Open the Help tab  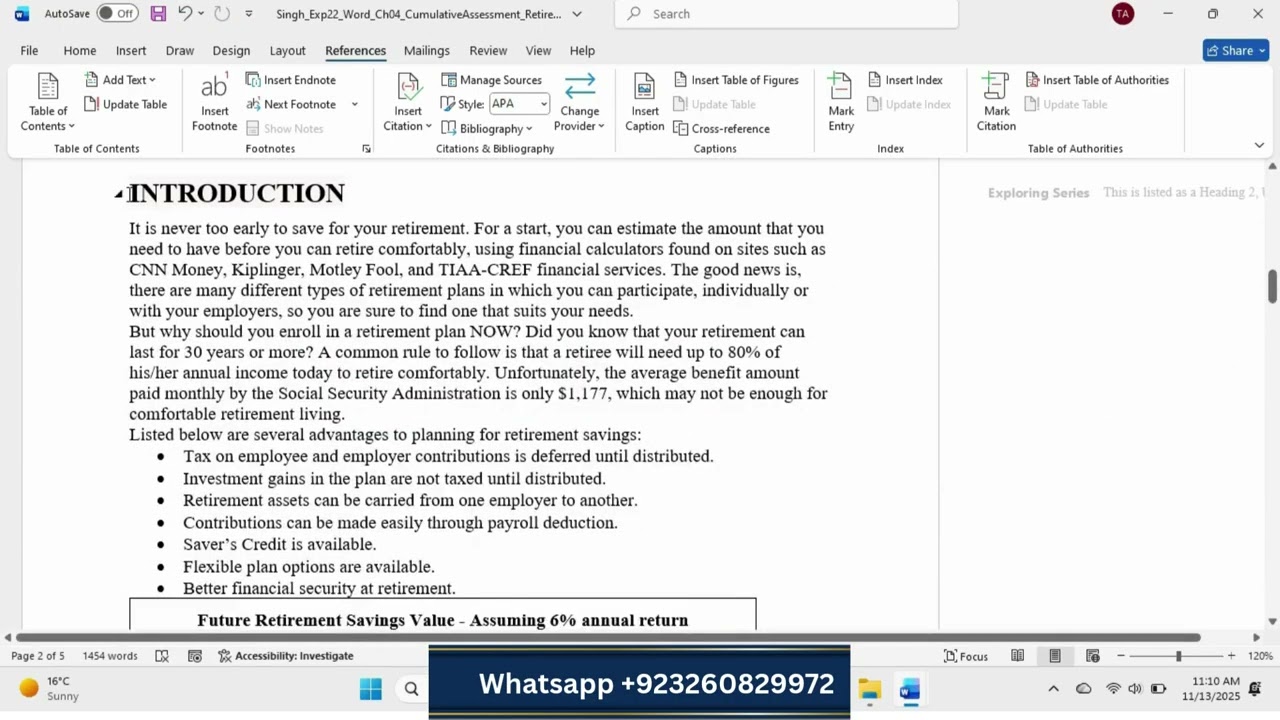[x=582, y=50]
